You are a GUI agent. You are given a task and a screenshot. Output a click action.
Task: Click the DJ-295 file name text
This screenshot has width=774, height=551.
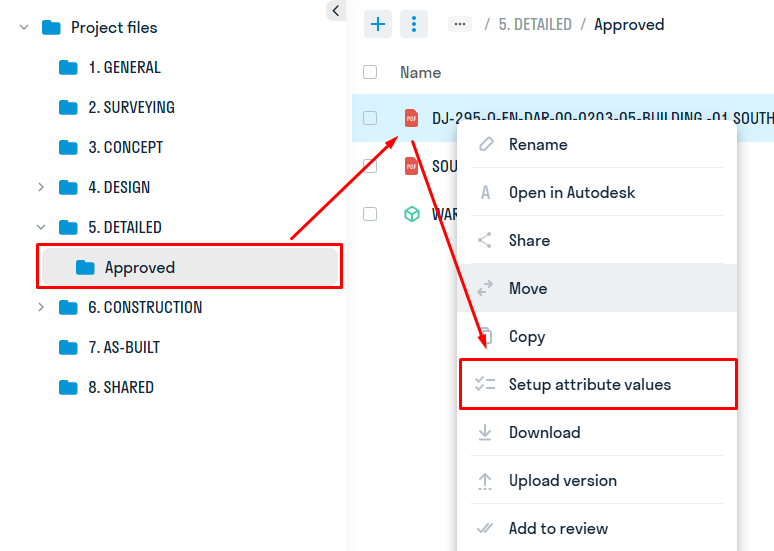click(x=603, y=118)
